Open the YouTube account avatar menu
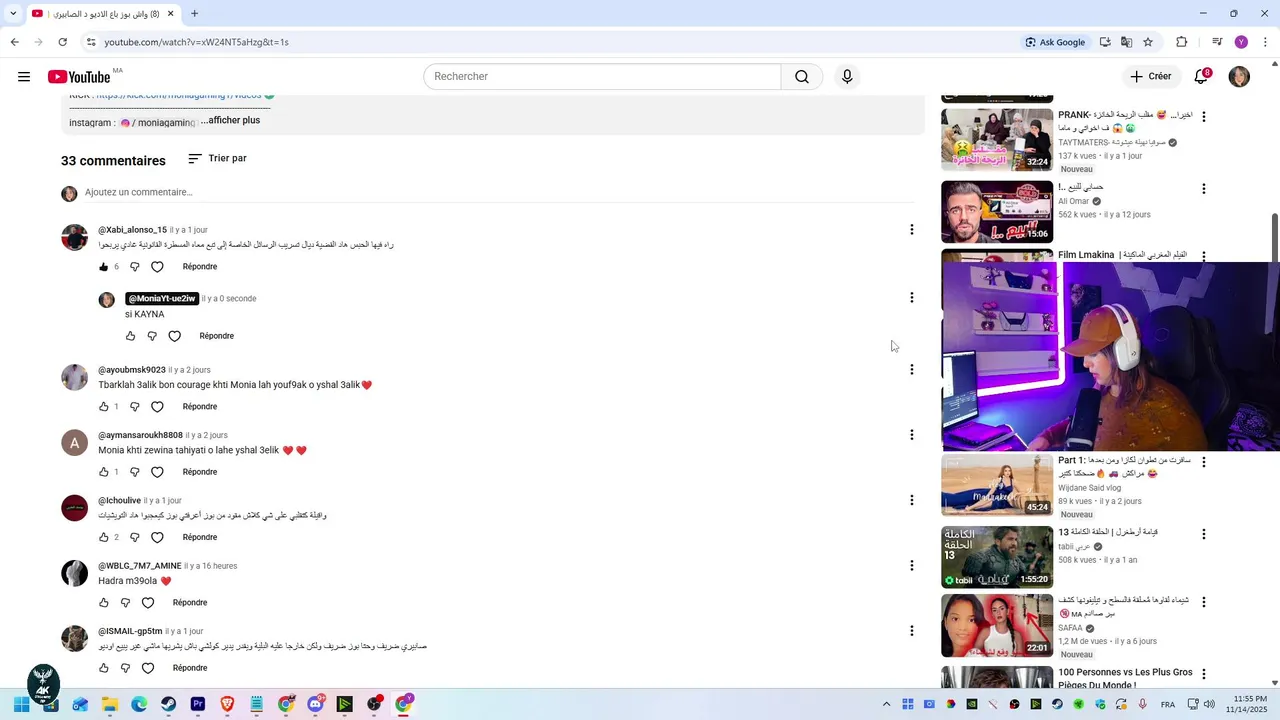Image resolution: width=1280 pixels, height=720 pixels. (1239, 77)
